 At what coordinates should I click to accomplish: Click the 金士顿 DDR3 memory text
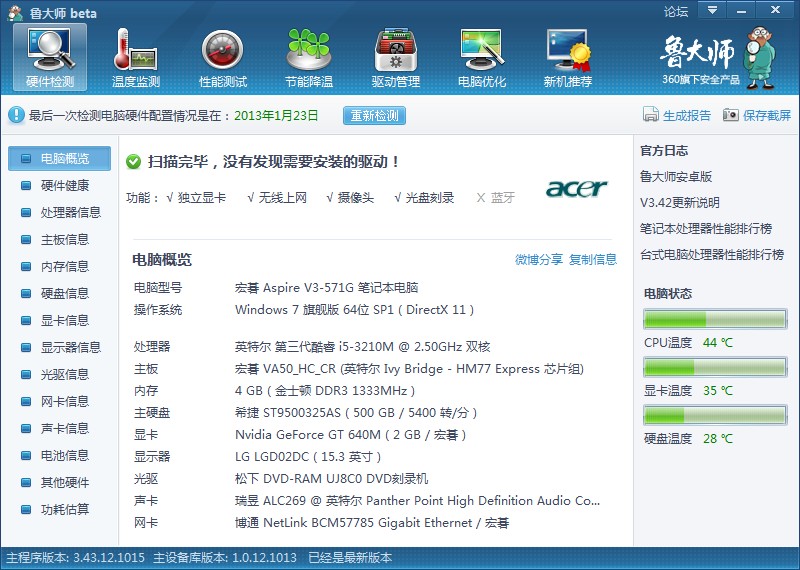325,391
